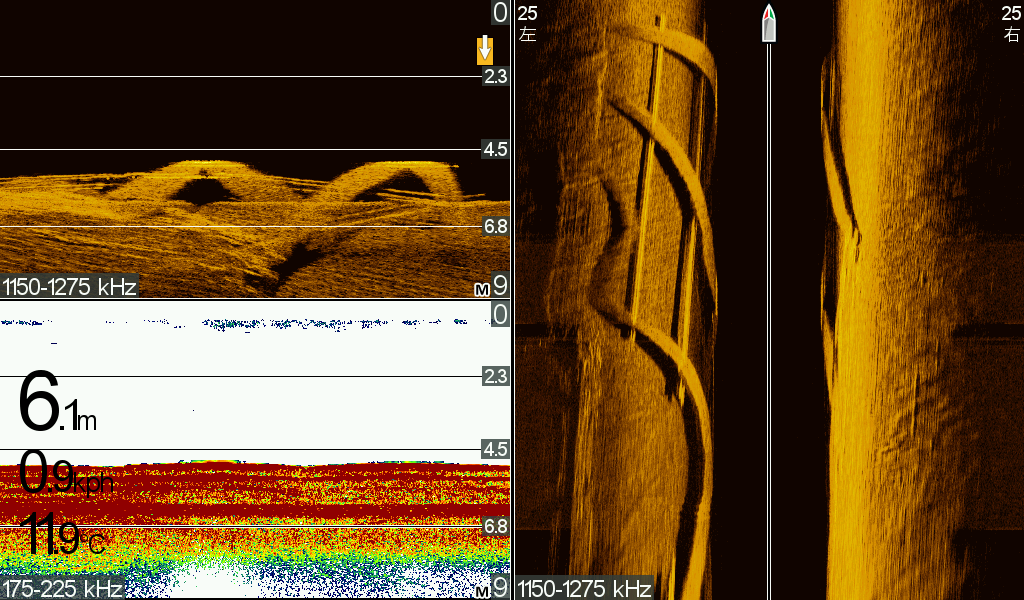Screen dimensions: 1024x600
Task: Select the Side Imaging 1150-1275 kHz label
Action: [584, 588]
